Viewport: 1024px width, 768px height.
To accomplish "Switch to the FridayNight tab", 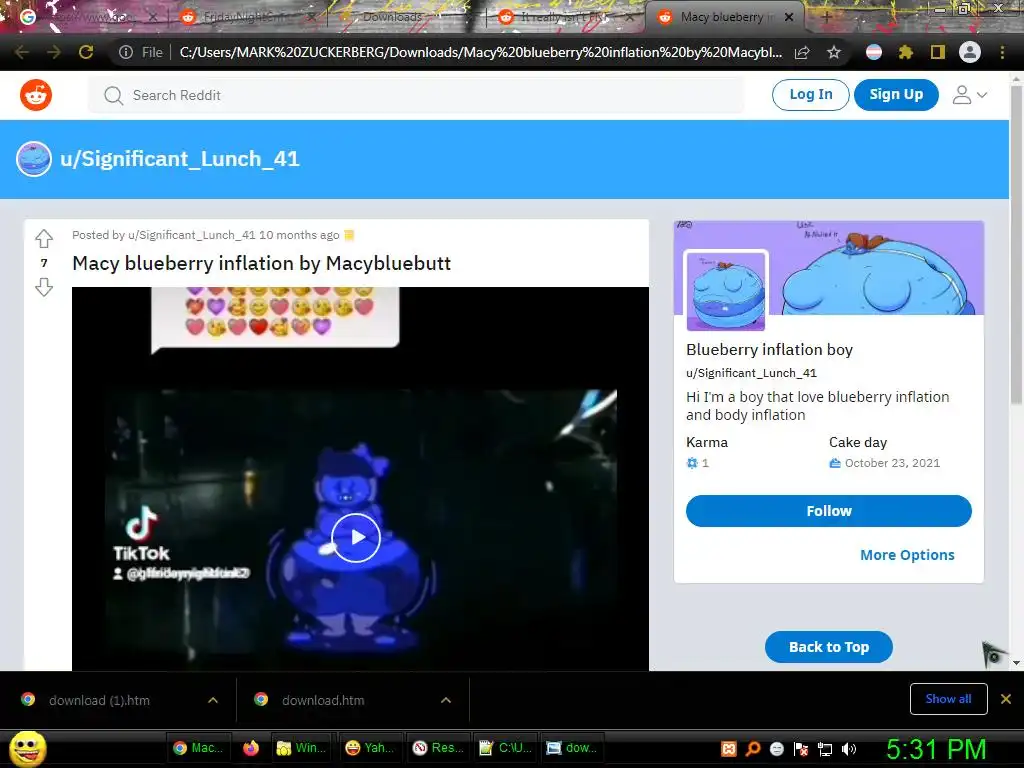I will (248, 17).
